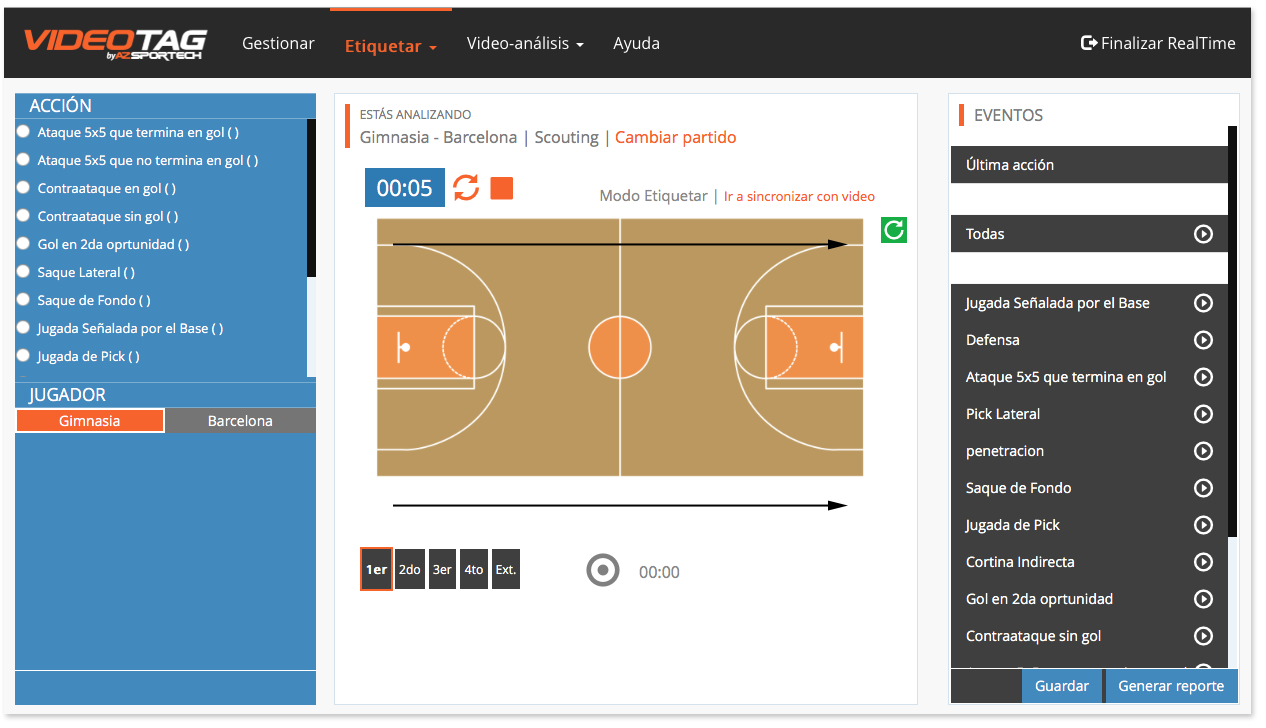Viewport: 1266px width, 728px height.
Task: Click the circular record target icon
Action: [603, 571]
